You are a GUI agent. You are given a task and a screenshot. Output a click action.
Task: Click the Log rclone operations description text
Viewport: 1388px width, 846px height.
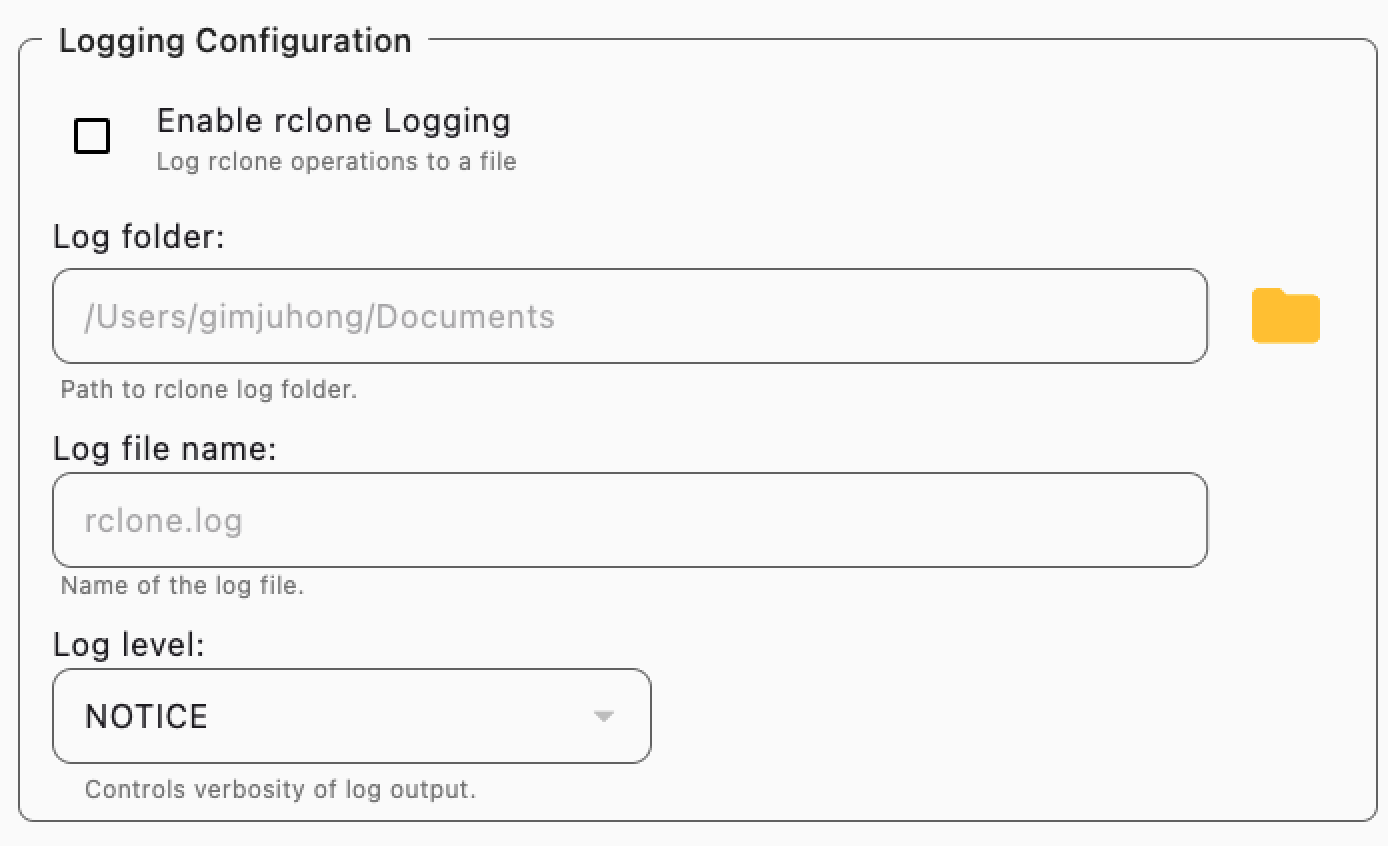point(337,161)
